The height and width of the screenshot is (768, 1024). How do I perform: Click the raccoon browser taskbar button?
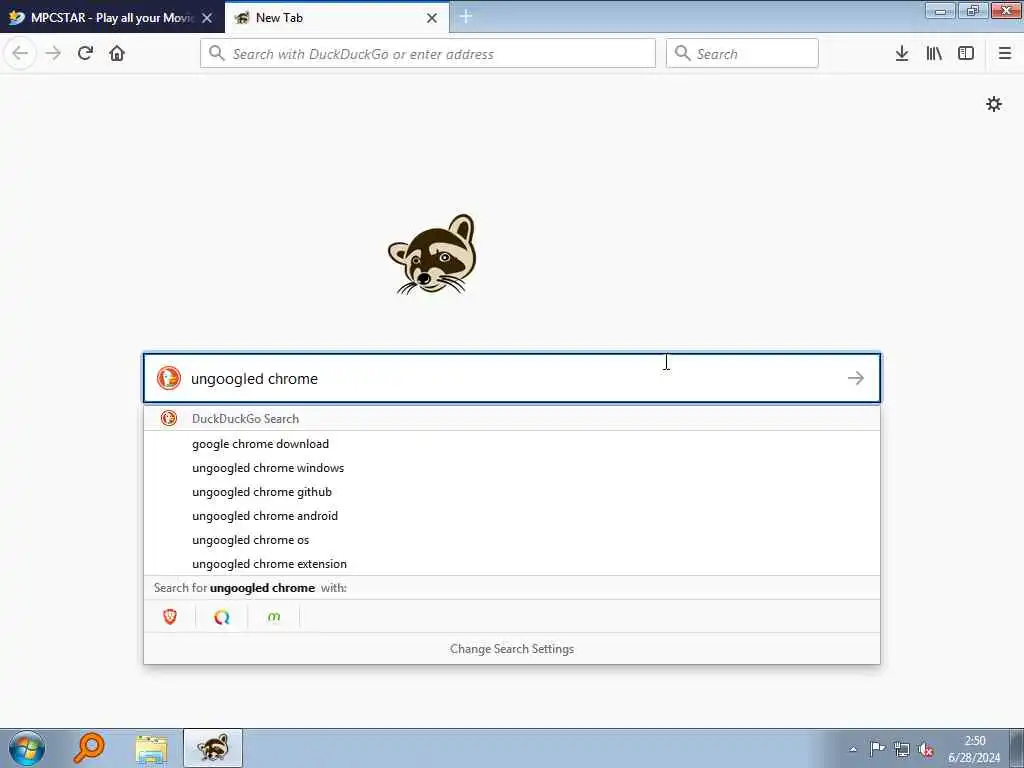(x=213, y=748)
